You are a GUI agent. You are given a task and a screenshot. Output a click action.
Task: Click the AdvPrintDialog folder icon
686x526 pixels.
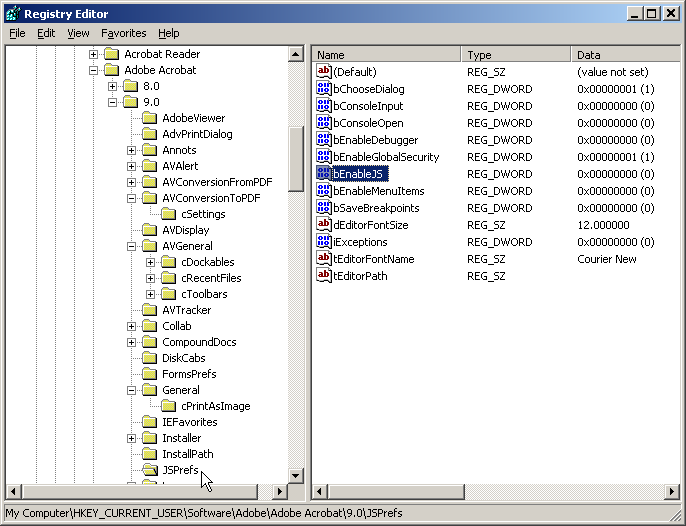(x=150, y=134)
